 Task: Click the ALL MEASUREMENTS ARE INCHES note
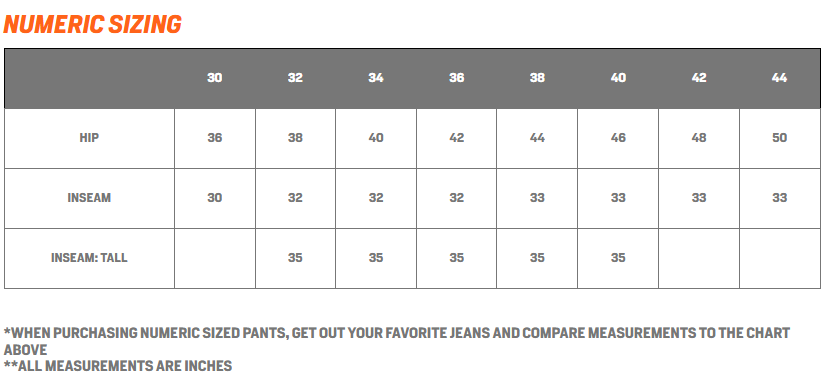tap(118, 366)
